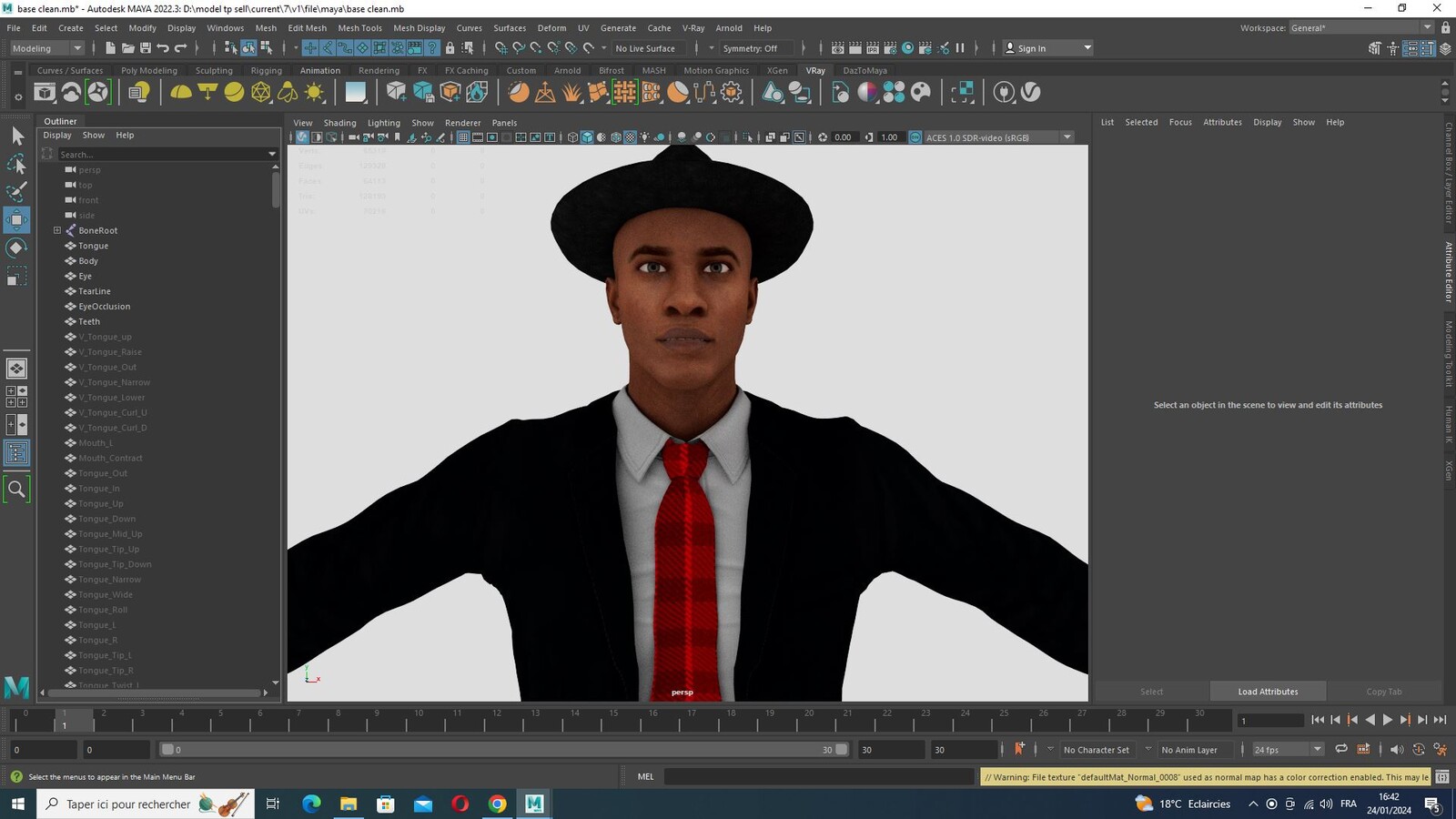
Task: Toggle auto keyframe button
Action: click(x=1019, y=749)
